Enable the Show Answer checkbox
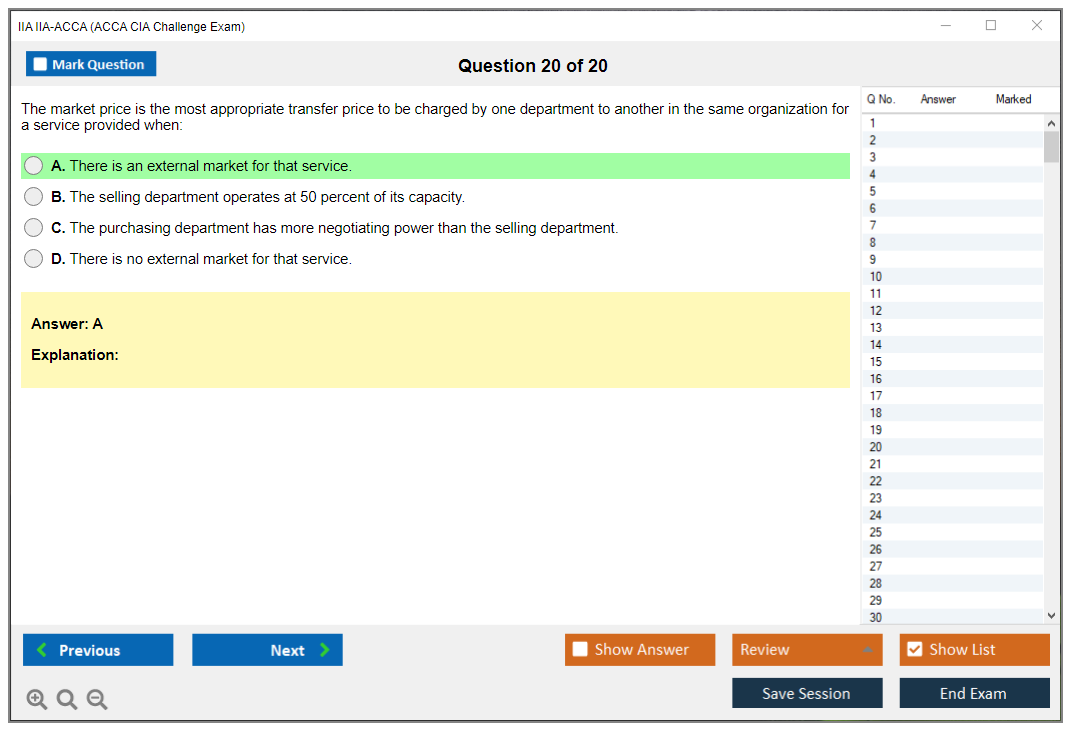1075x735 pixels. 581,650
